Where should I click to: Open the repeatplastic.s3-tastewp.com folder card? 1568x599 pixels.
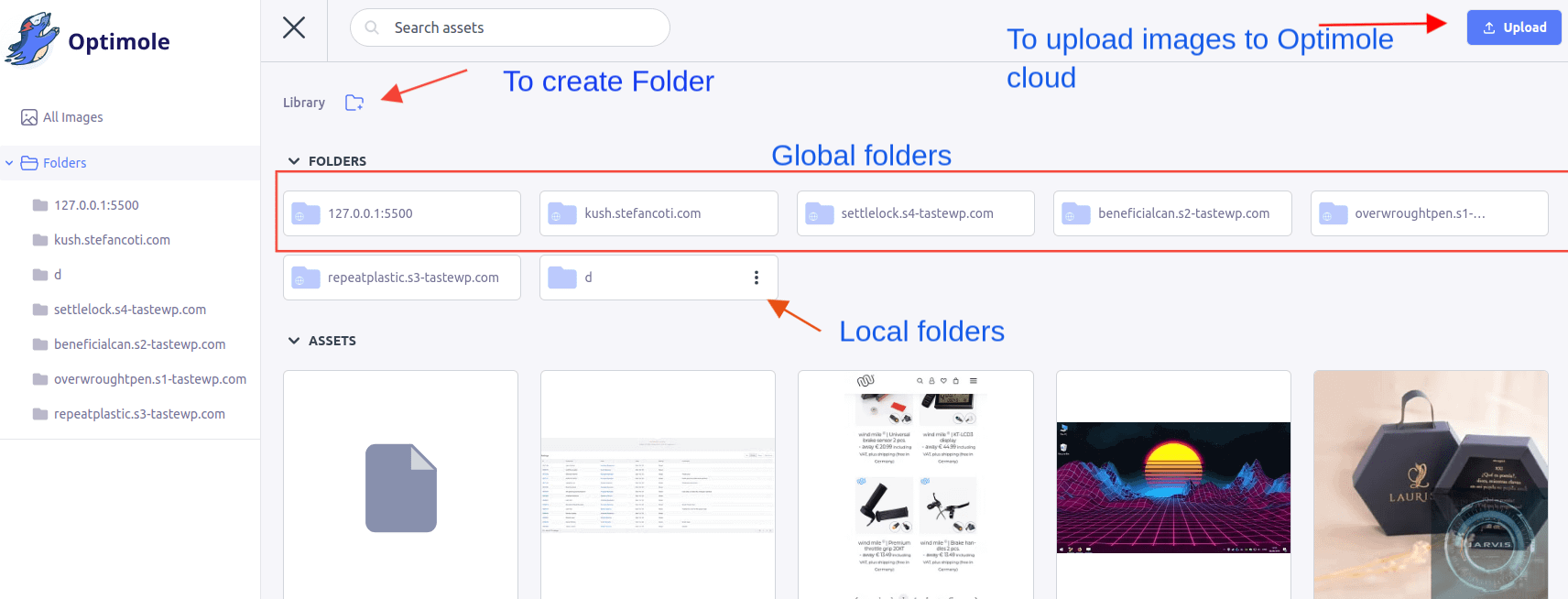[x=401, y=278]
